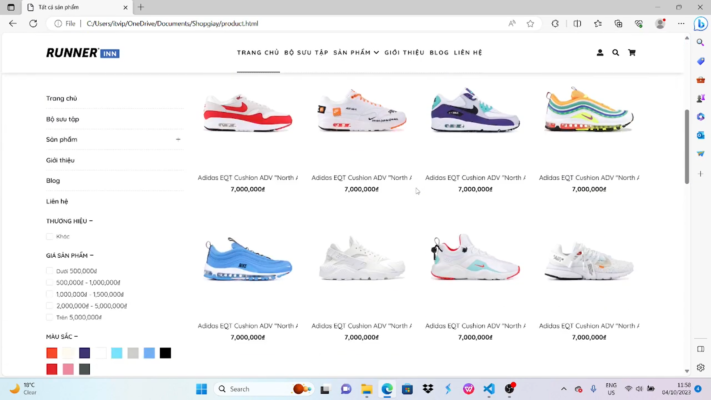
Task: Check the Khác brand checkbox
Action: coord(49,236)
